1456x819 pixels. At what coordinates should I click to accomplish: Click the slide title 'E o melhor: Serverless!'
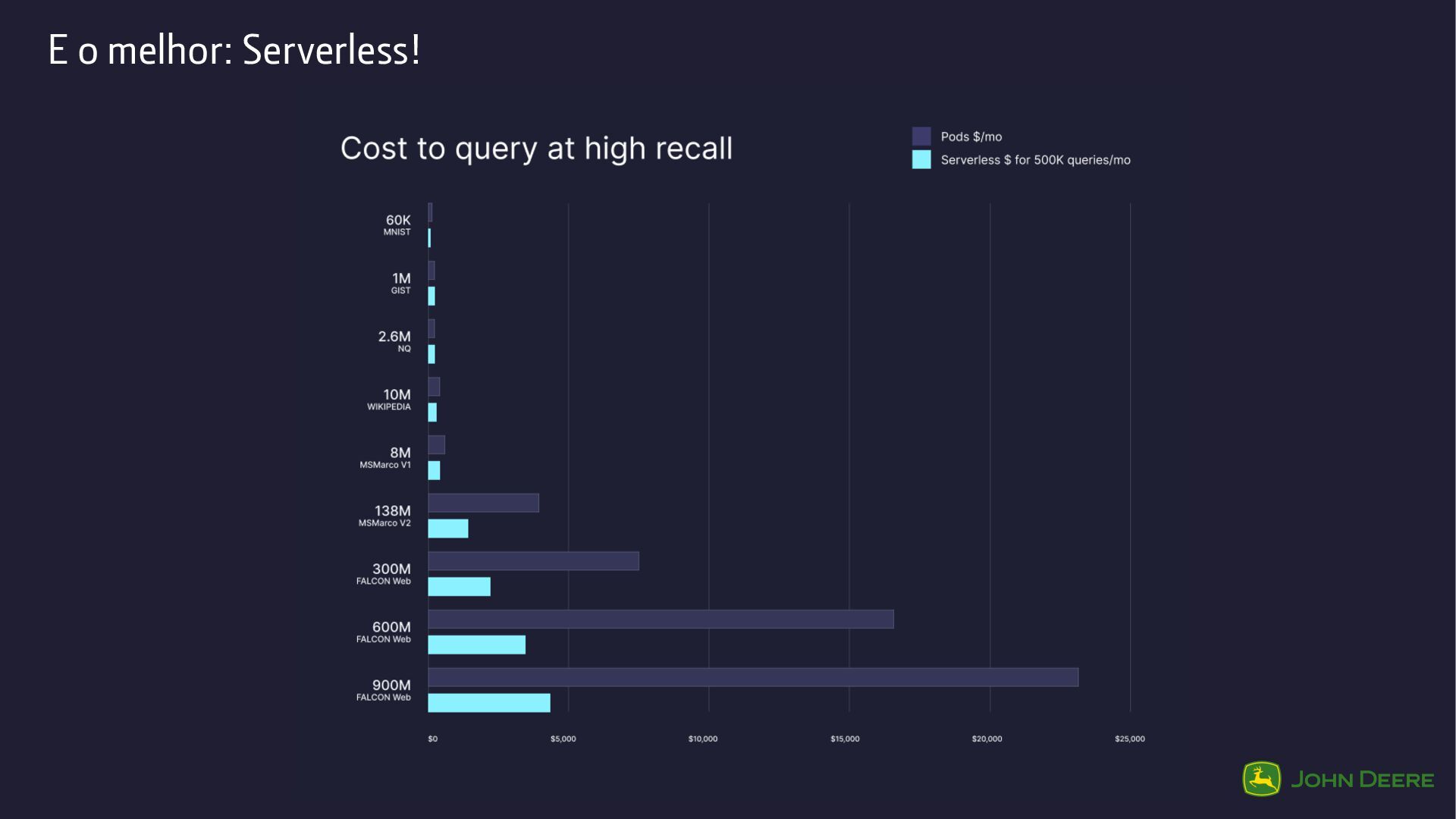[x=234, y=50]
